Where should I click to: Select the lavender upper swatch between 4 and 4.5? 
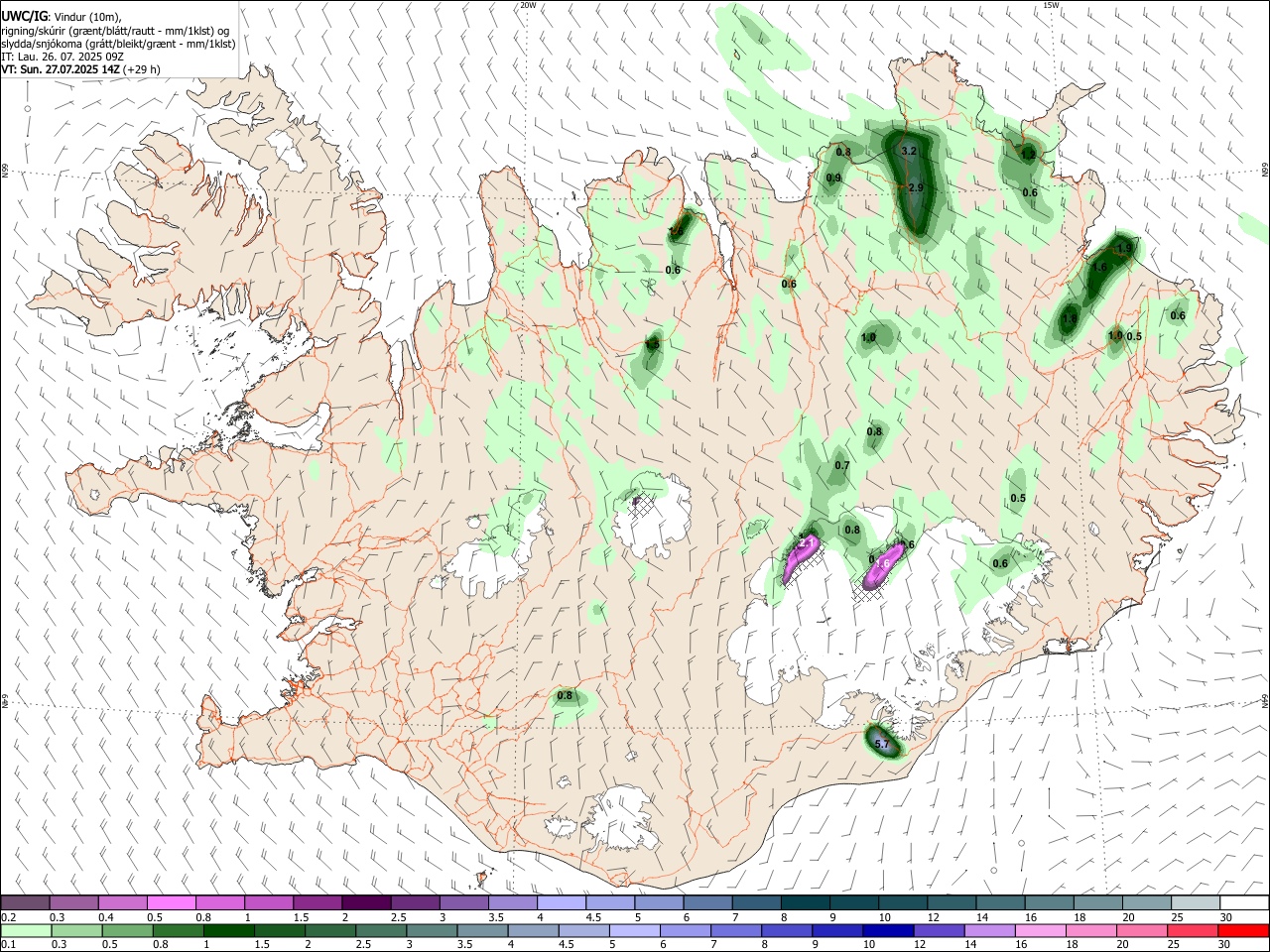pos(562,903)
